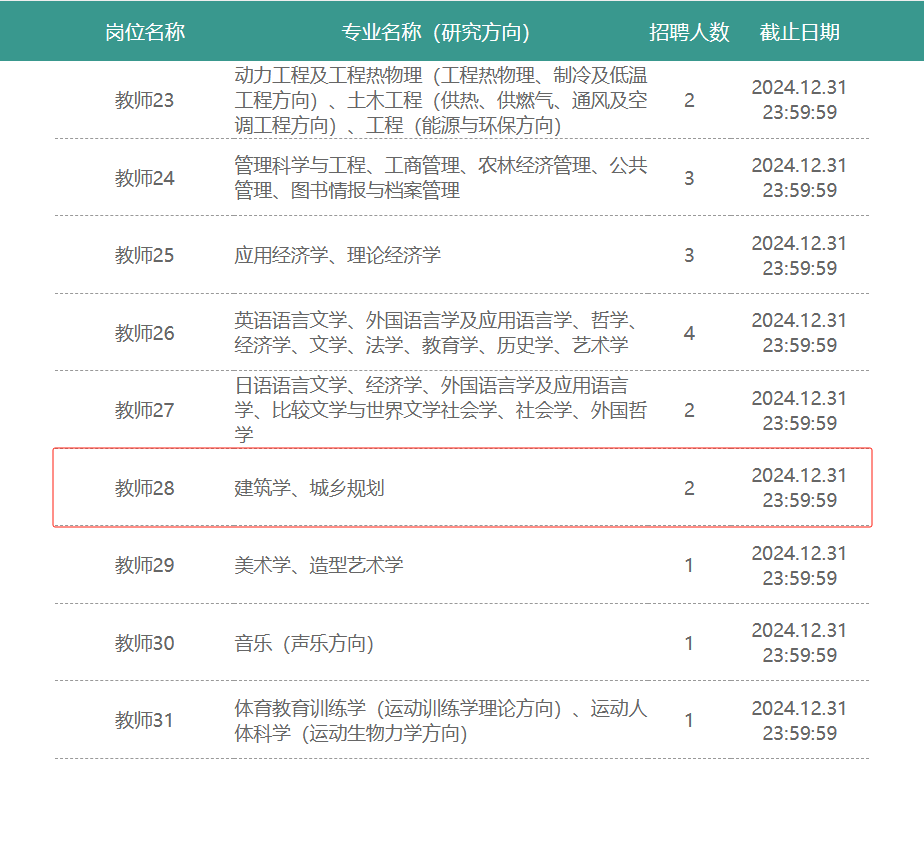Select the 教师26 position name

(x=144, y=333)
